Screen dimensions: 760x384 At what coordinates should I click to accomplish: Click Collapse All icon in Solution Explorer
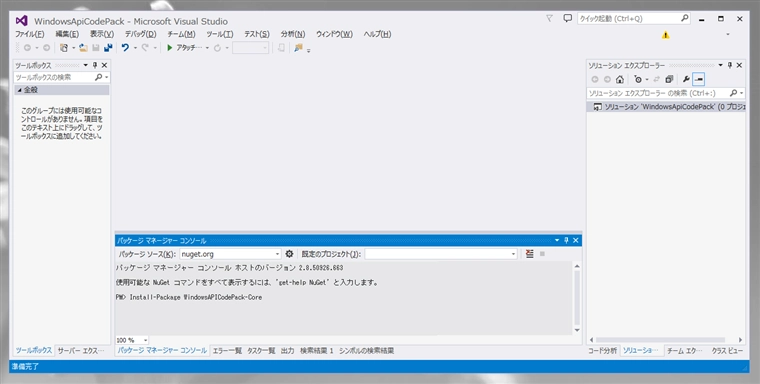669,80
